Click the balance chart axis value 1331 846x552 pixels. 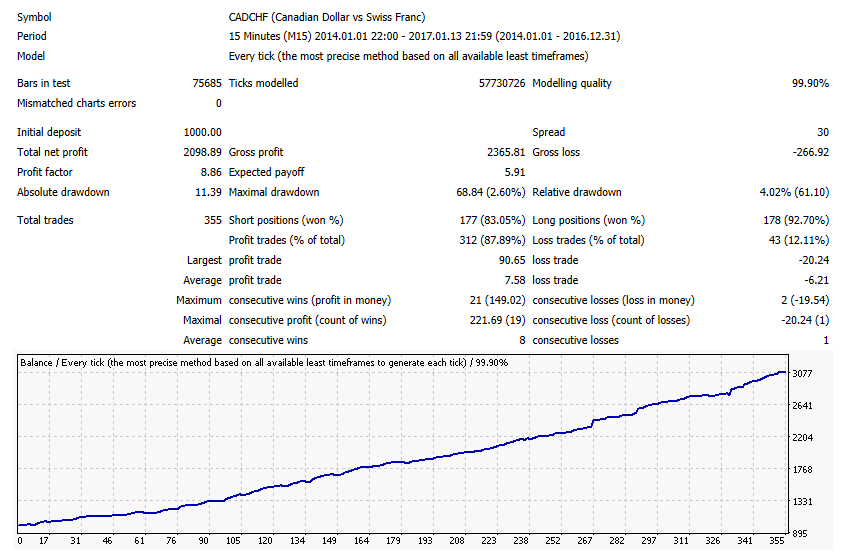coord(802,502)
